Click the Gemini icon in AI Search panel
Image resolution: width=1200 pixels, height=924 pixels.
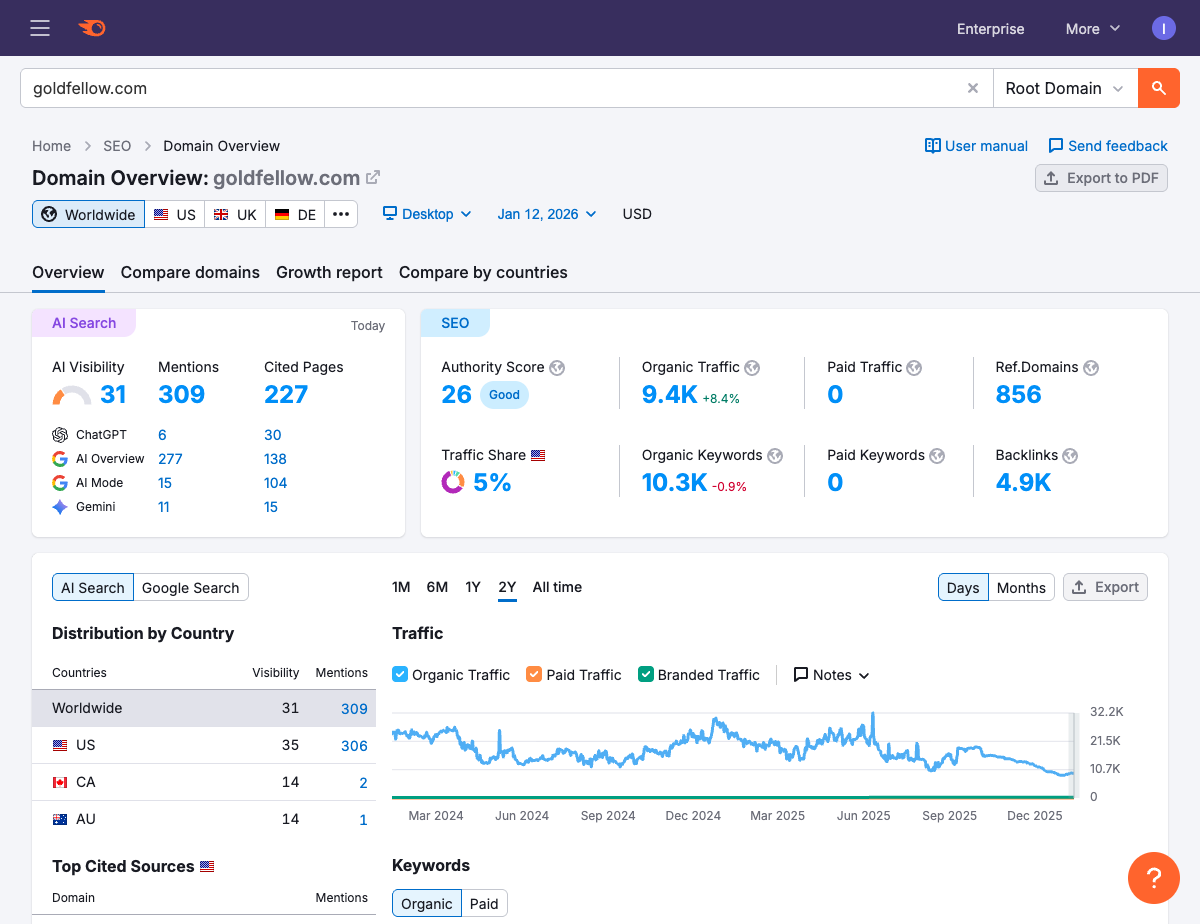[x=58, y=507]
